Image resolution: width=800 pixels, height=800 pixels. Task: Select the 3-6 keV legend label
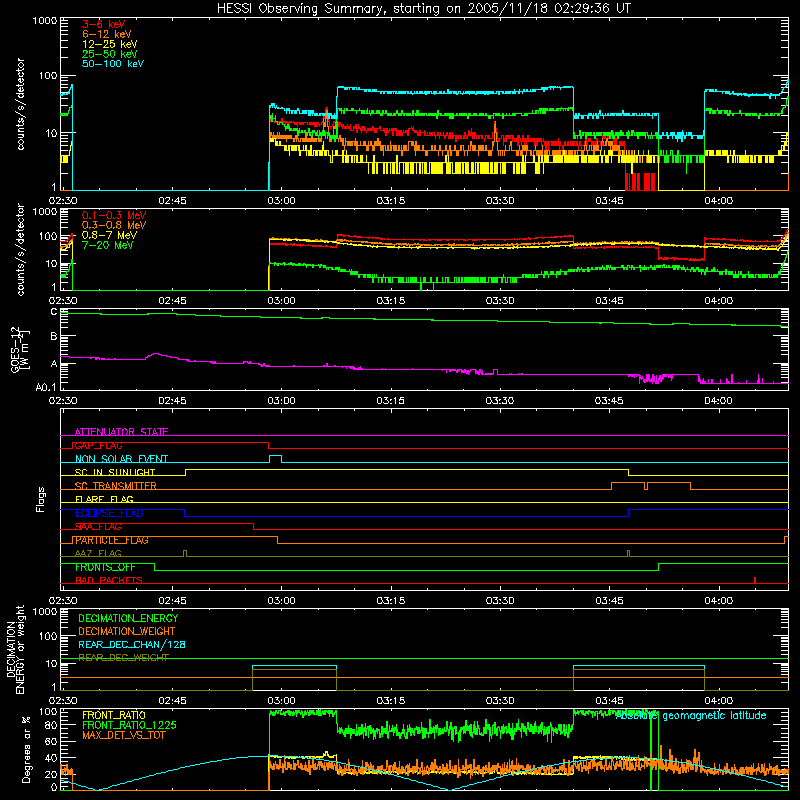click(103, 24)
